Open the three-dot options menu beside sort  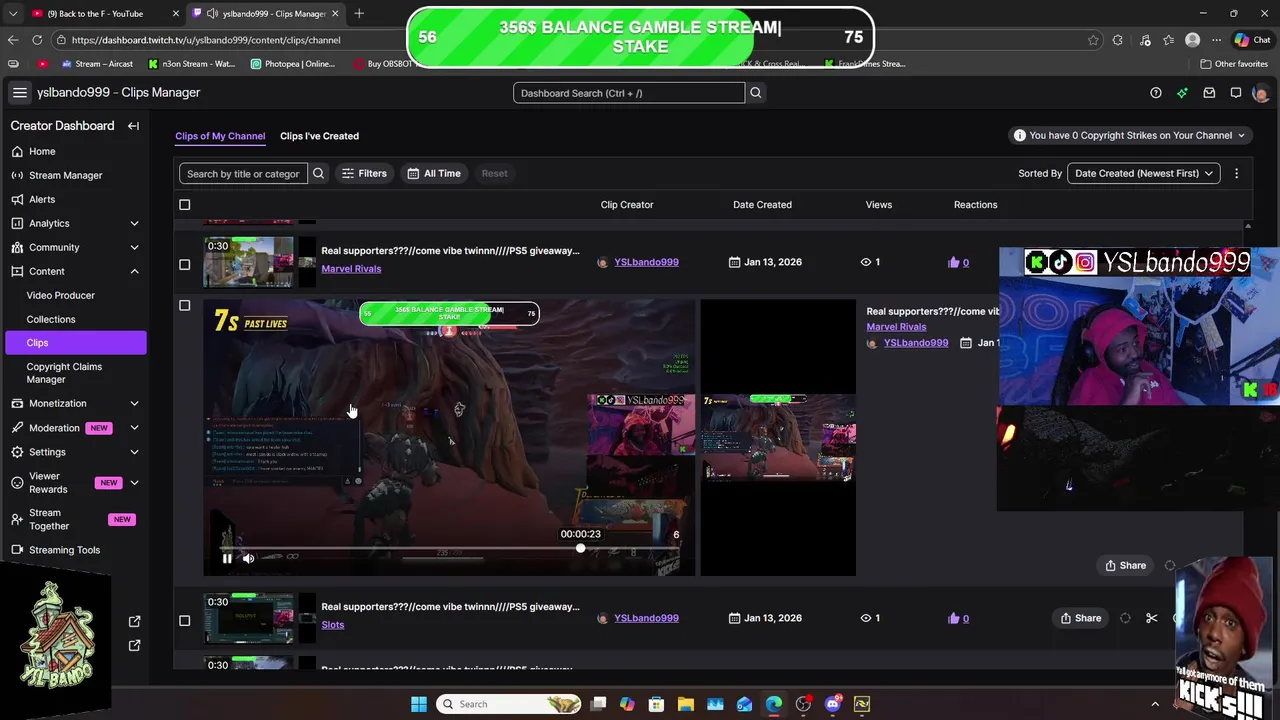(x=1236, y=174)
